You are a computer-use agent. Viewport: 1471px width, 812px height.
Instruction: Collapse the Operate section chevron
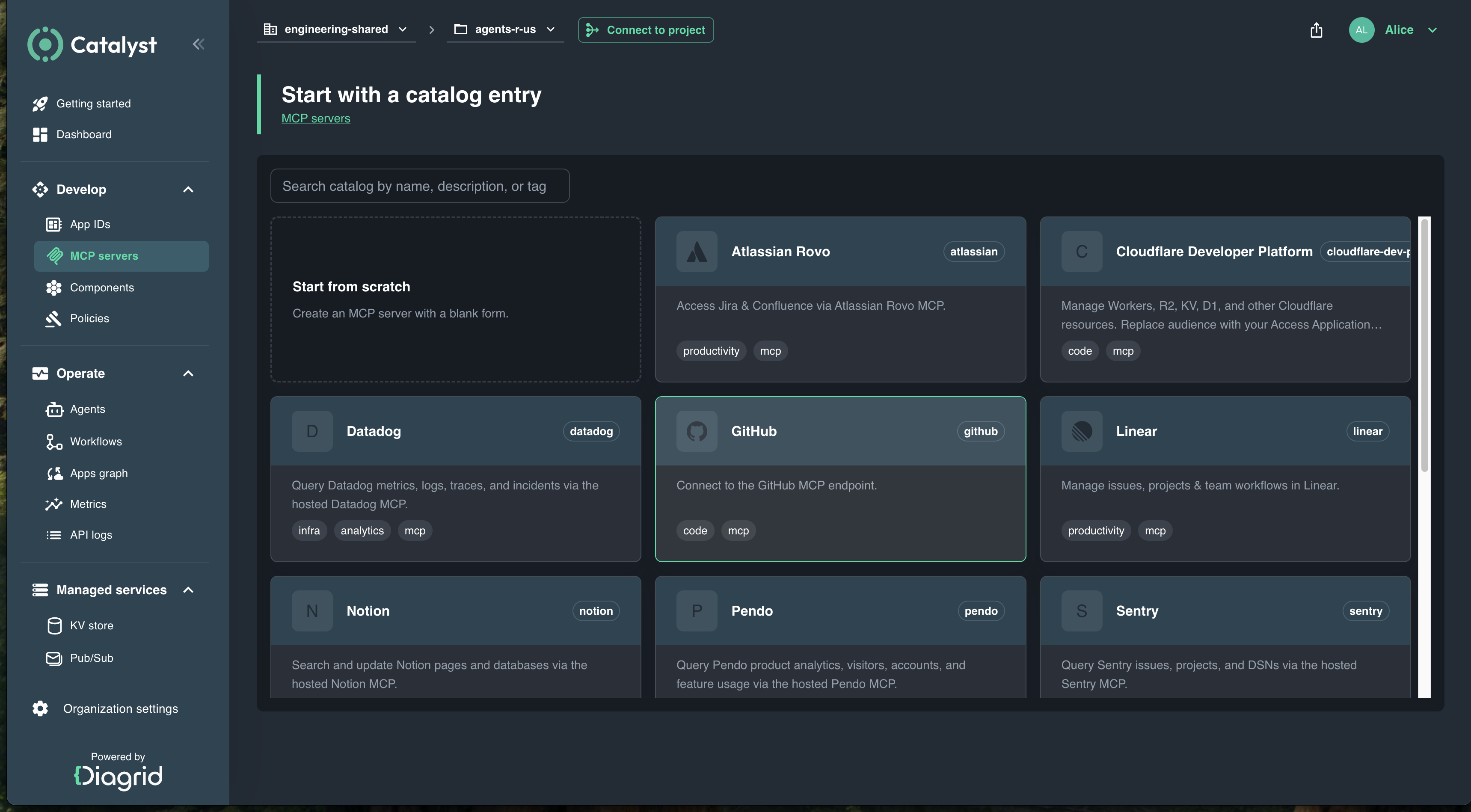coord(188,373)
